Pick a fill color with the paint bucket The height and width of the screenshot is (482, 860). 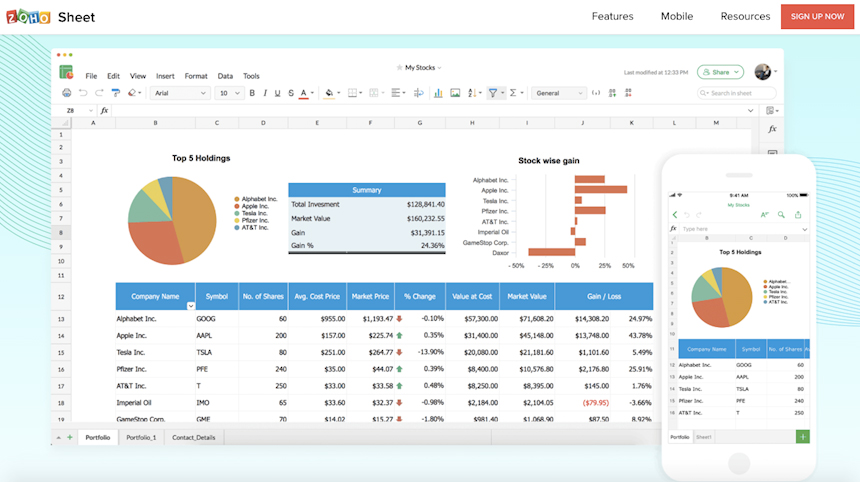(329, 93)
